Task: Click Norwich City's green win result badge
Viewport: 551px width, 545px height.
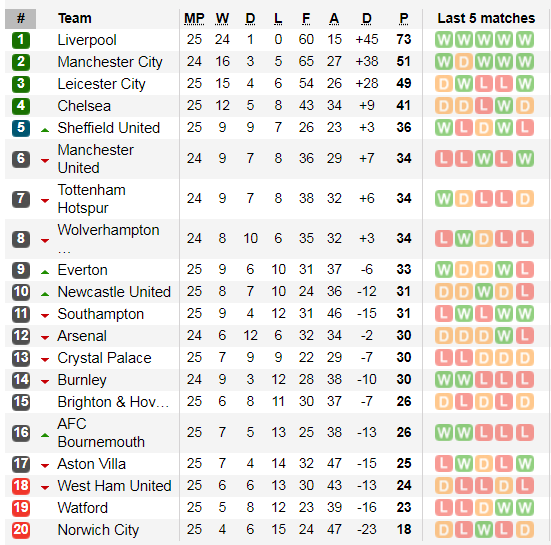Action: [484, 530]
